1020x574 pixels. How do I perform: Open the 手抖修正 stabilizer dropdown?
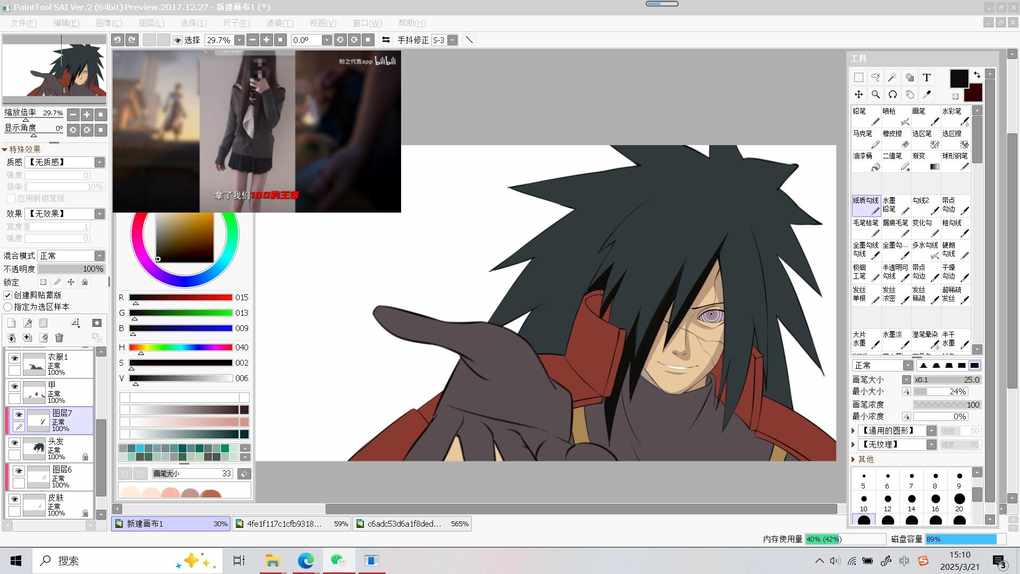[x=453, y=40]
